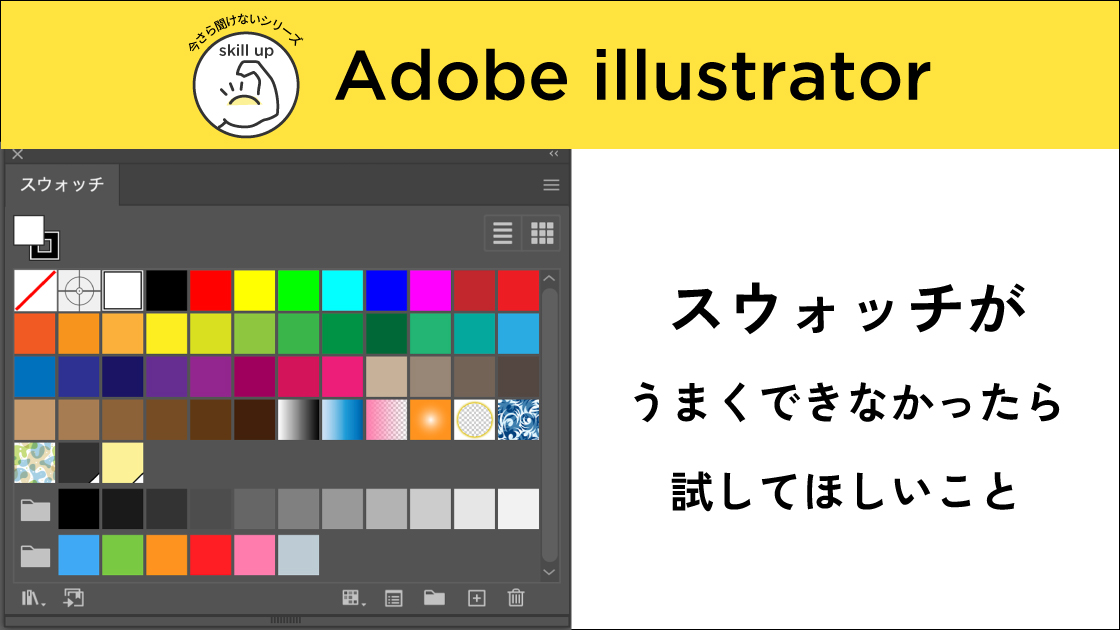
Task: Select the white swatch in first row
Action: [x=123, y=291]
